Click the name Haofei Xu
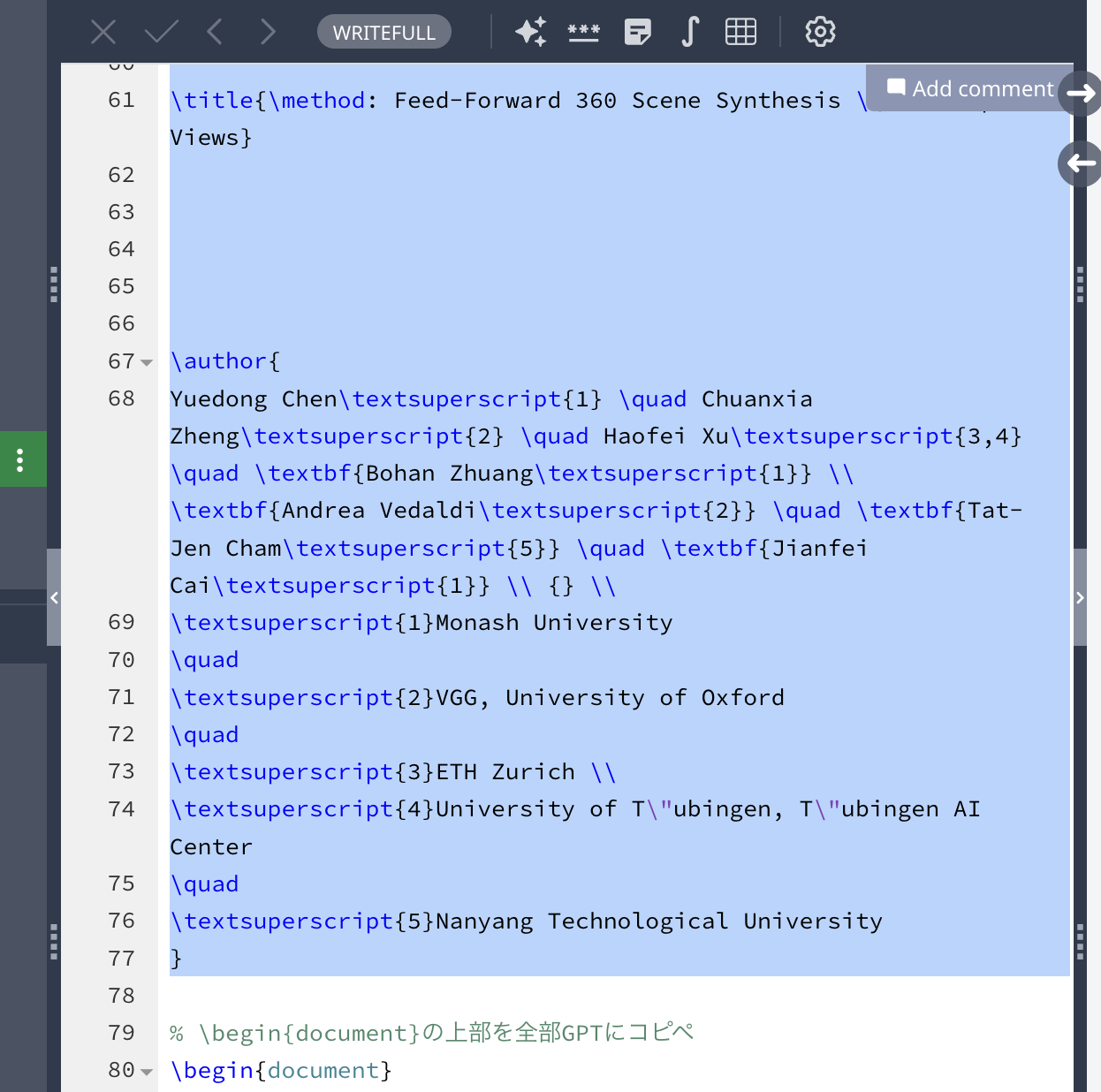 click(666, 436)
